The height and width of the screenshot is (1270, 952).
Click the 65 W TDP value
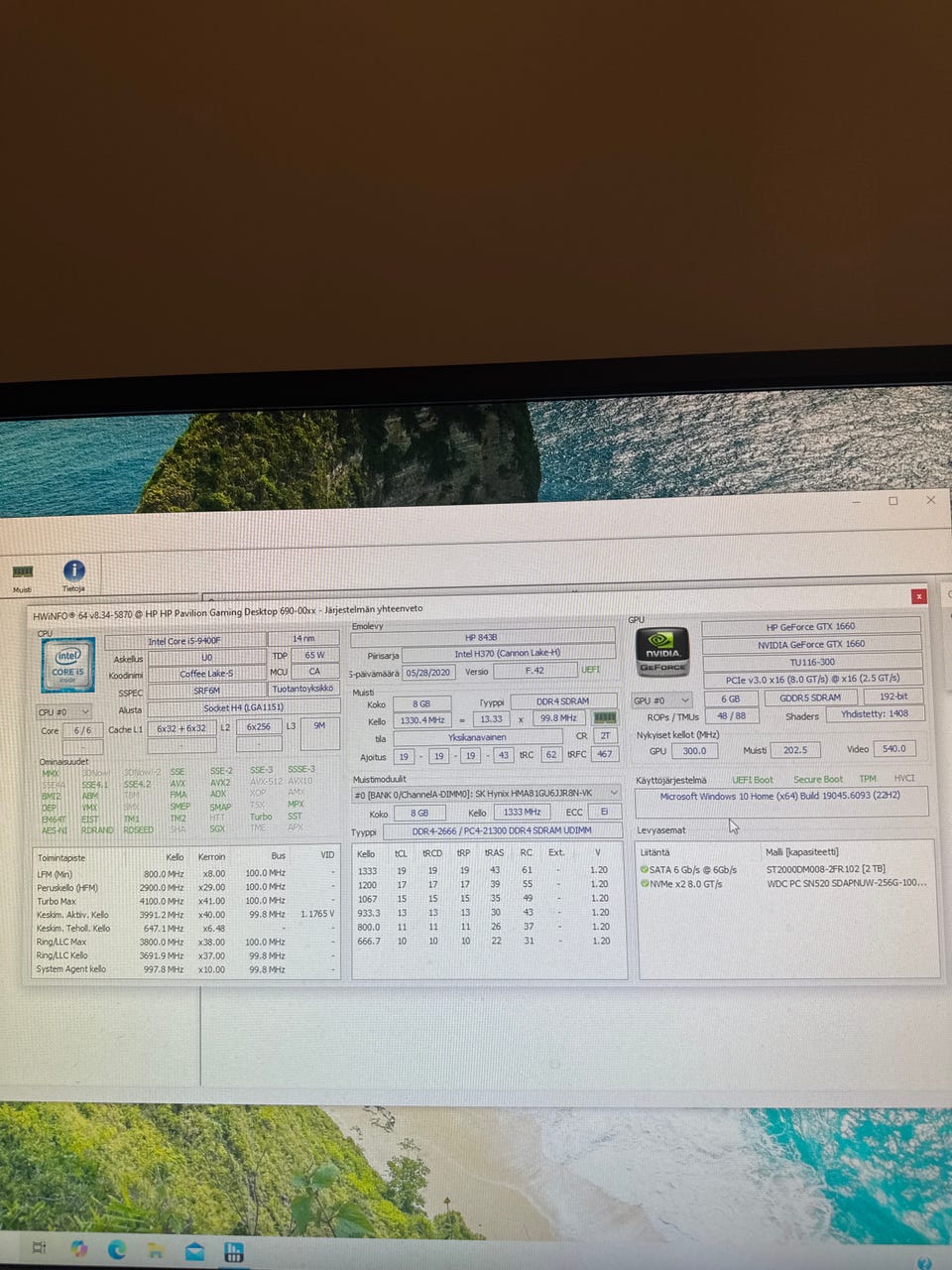(314, 655)
